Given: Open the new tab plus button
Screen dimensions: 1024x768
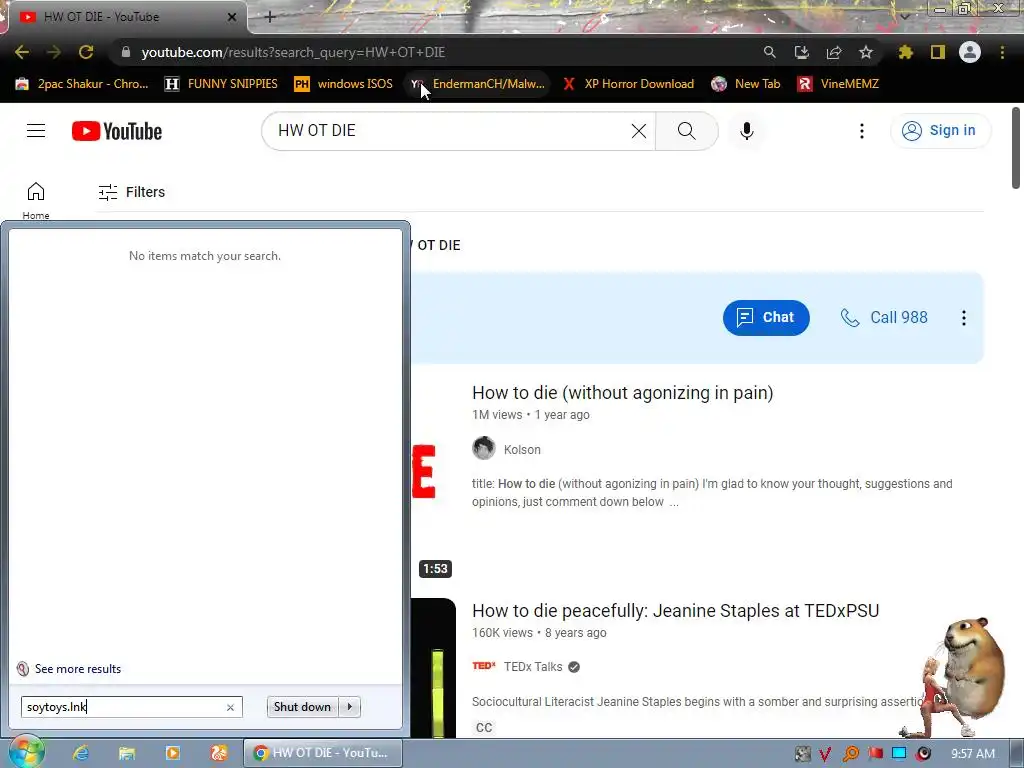Looking at the screenshot, I should pyautogui.click(x=270, y=17).
